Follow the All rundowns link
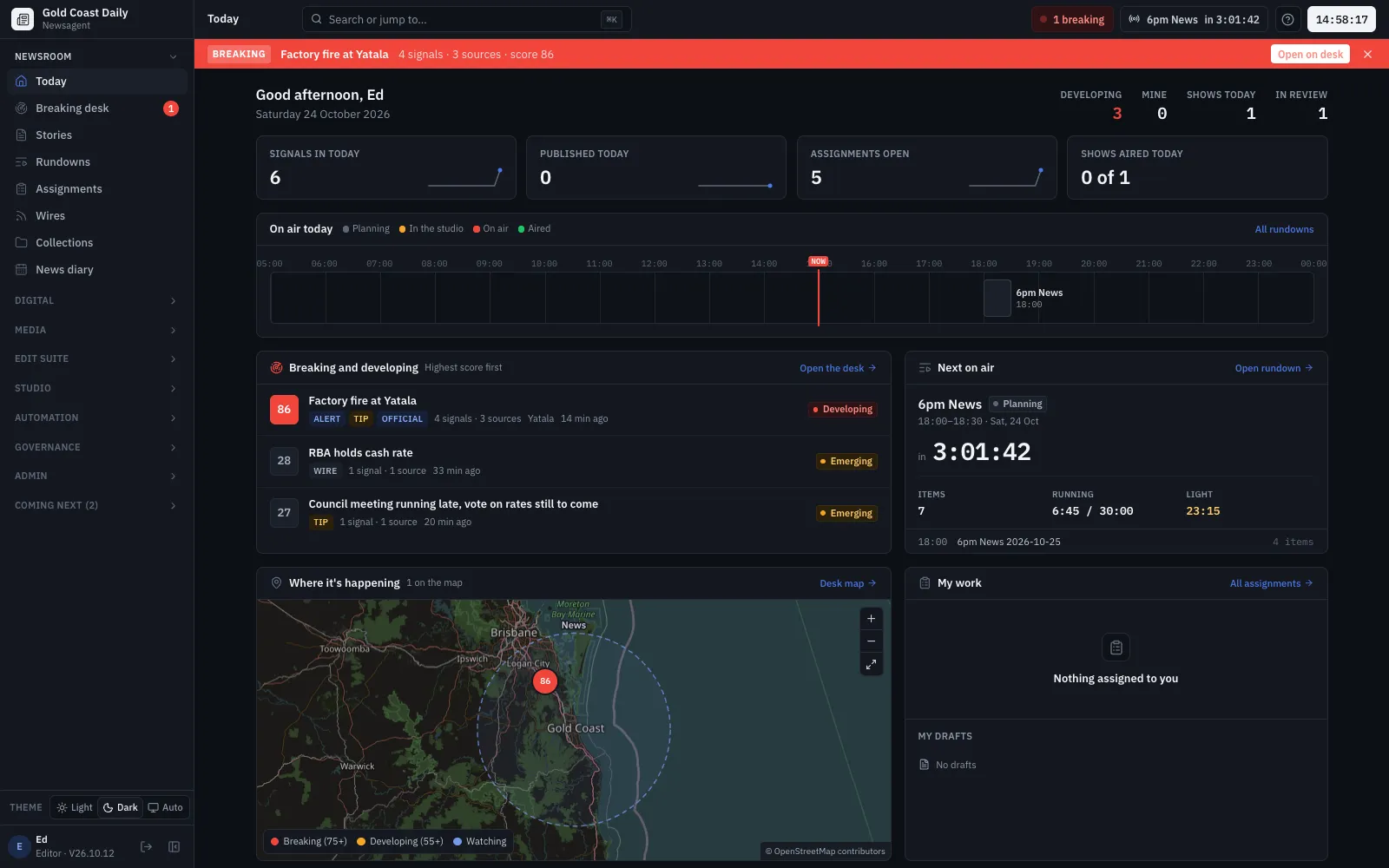1389x868 pixels. (x=1284, y=229)
